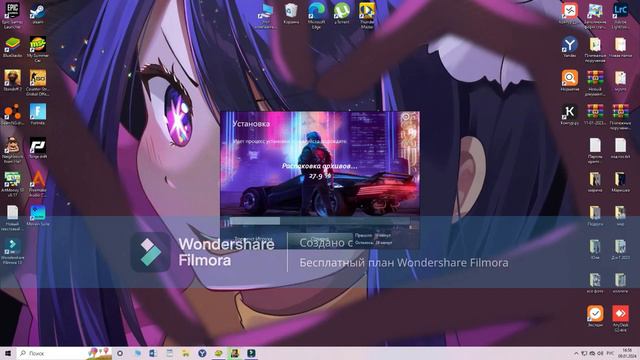Click the Windows Start button
The height and width of the screenshot is (360, 640).
(8, 353)
